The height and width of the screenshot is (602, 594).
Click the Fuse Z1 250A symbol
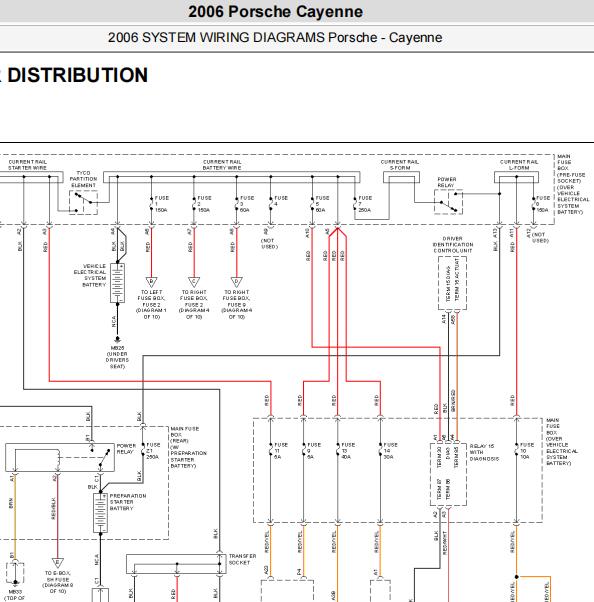tap(143, 450)
